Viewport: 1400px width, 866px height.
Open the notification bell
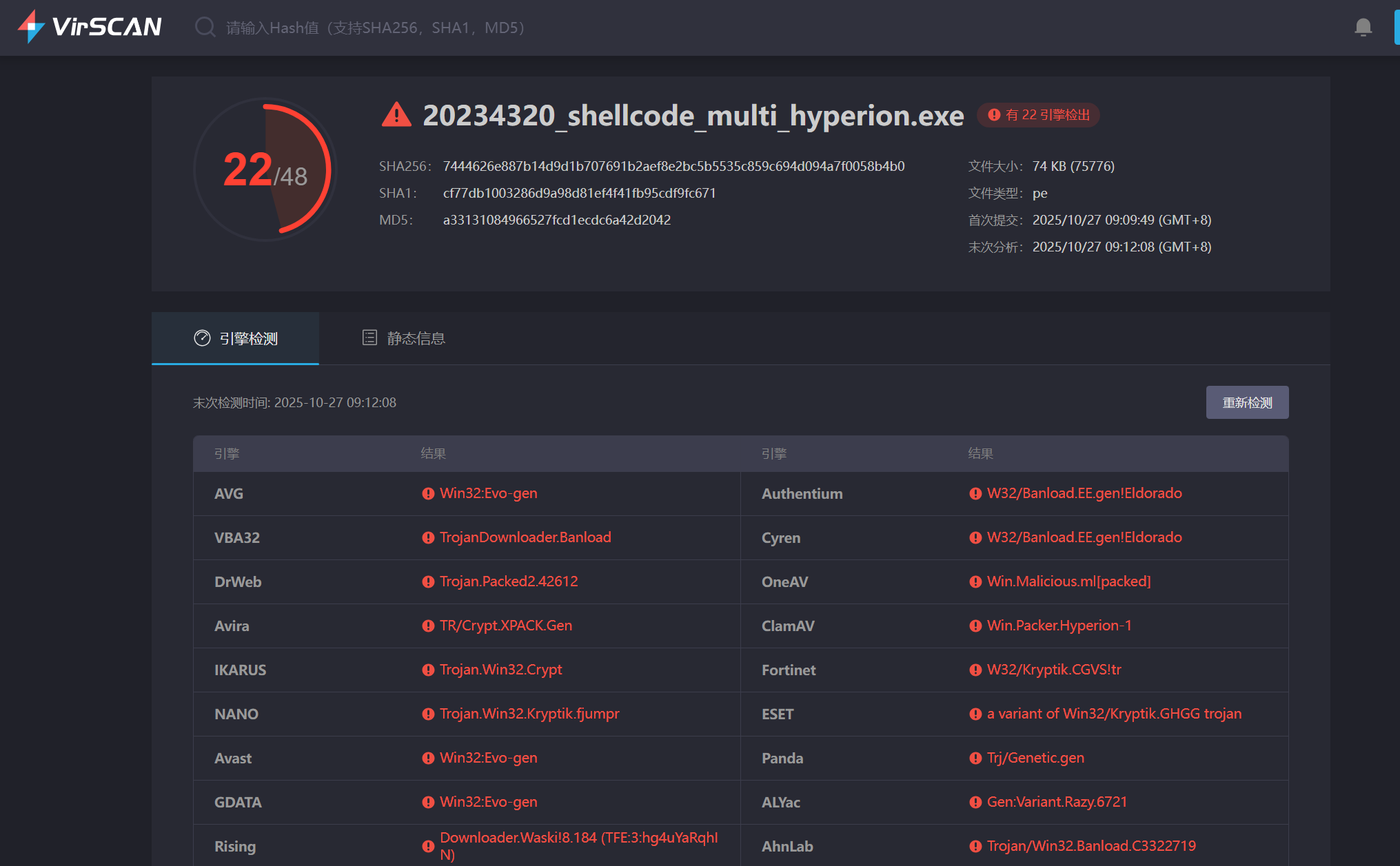(x=1363, y=28)
